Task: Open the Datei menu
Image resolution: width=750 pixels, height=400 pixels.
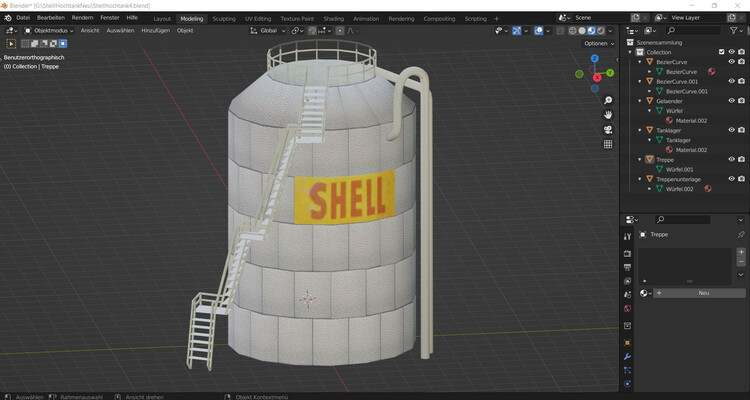Action: point(23,18)
